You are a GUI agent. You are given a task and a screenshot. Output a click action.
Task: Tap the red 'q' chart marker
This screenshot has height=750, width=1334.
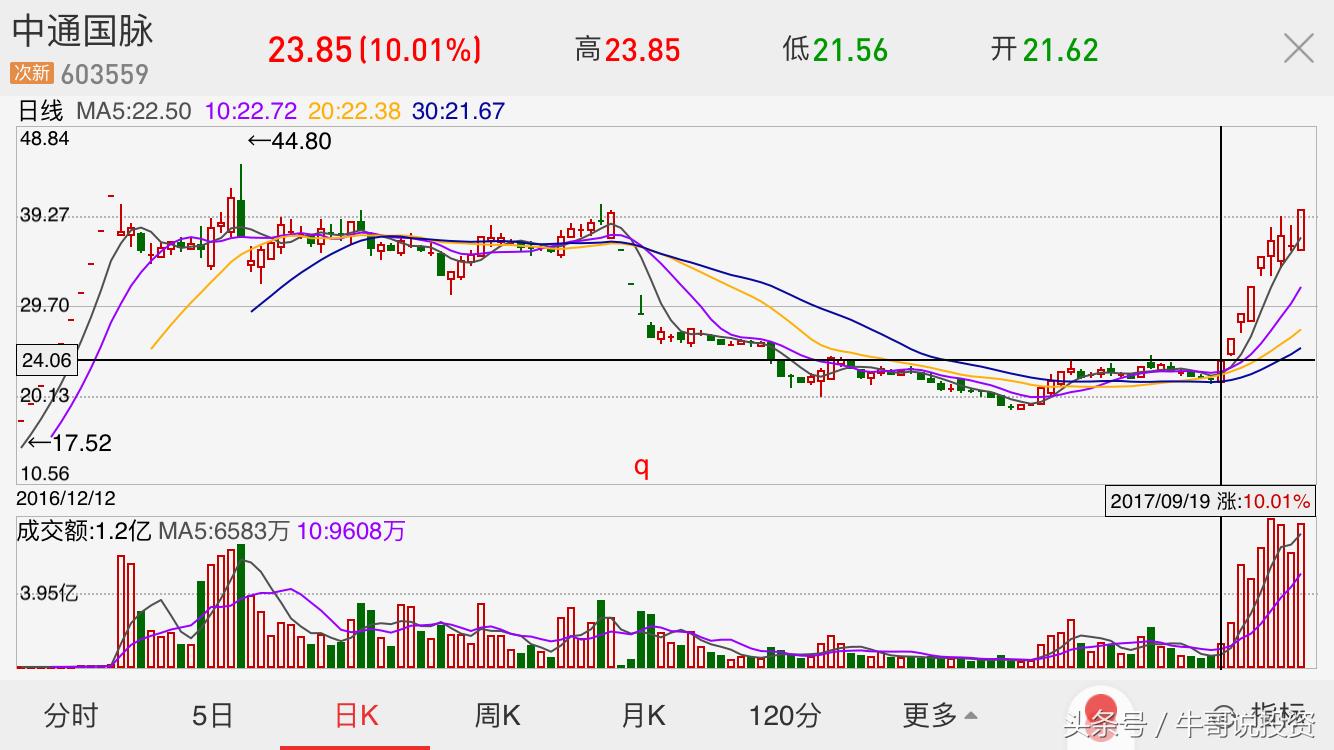(x=641, y=466)
